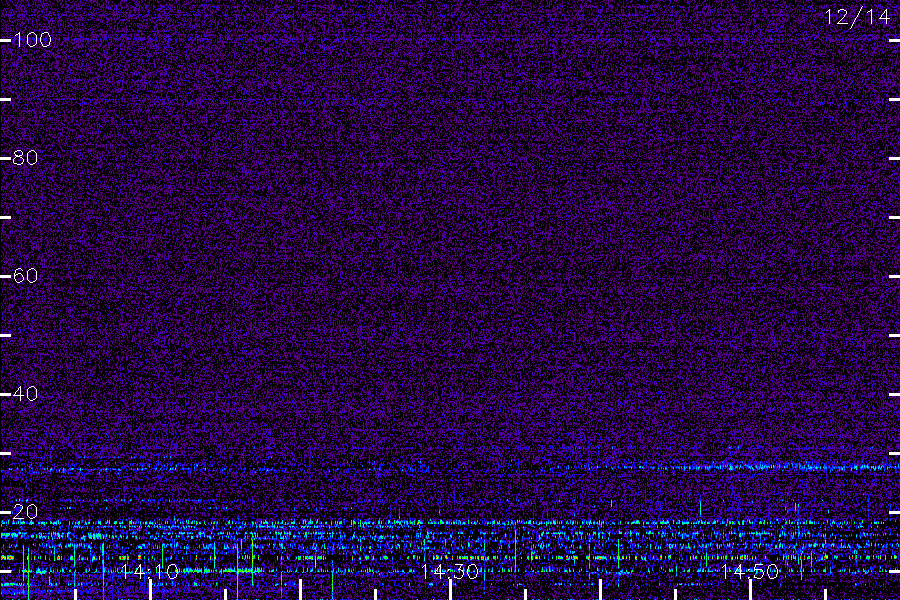900x600 pixels.
Task: Click the 80 frequency axis label
Action: click(x=25, y=158)
